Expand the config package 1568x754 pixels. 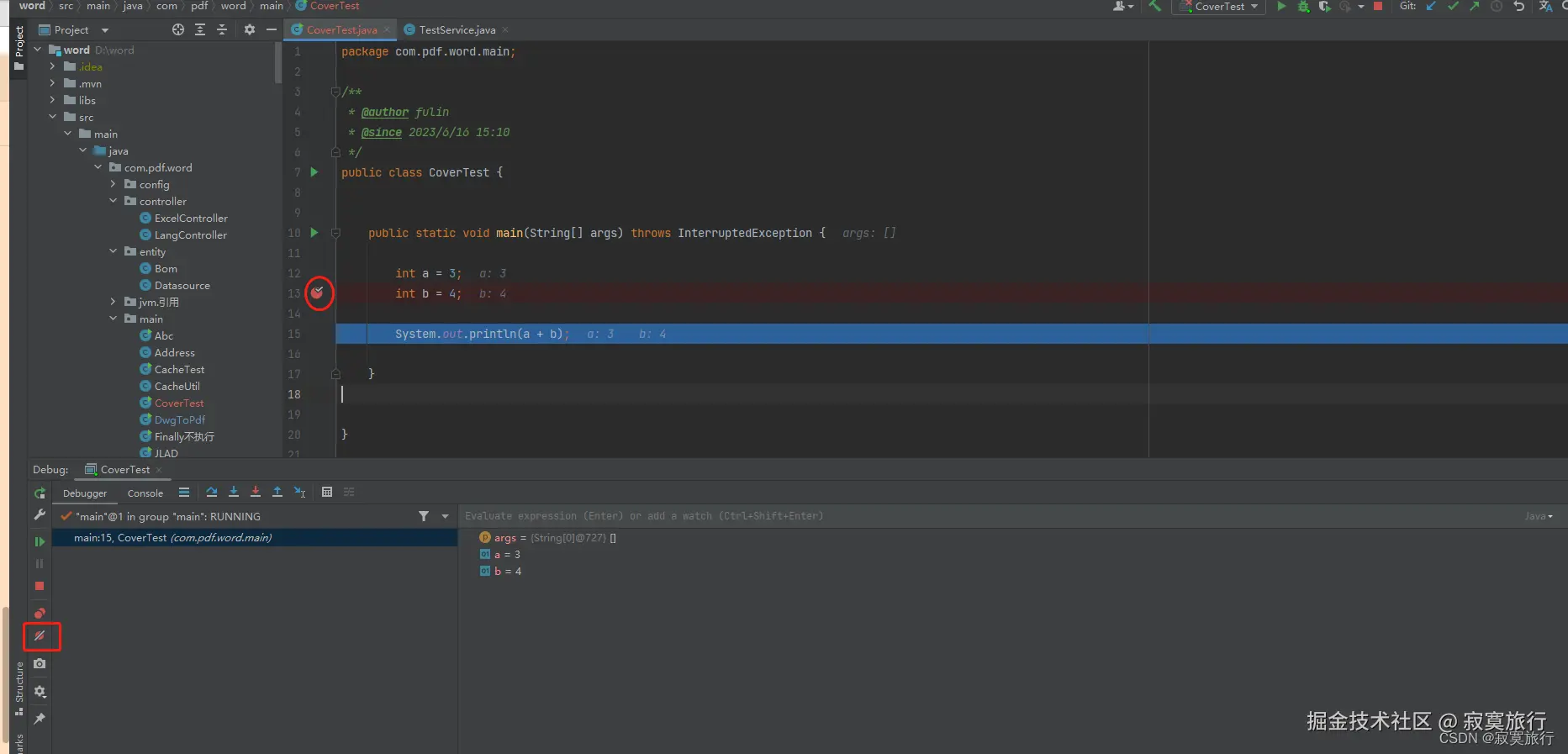pos(113,184)
